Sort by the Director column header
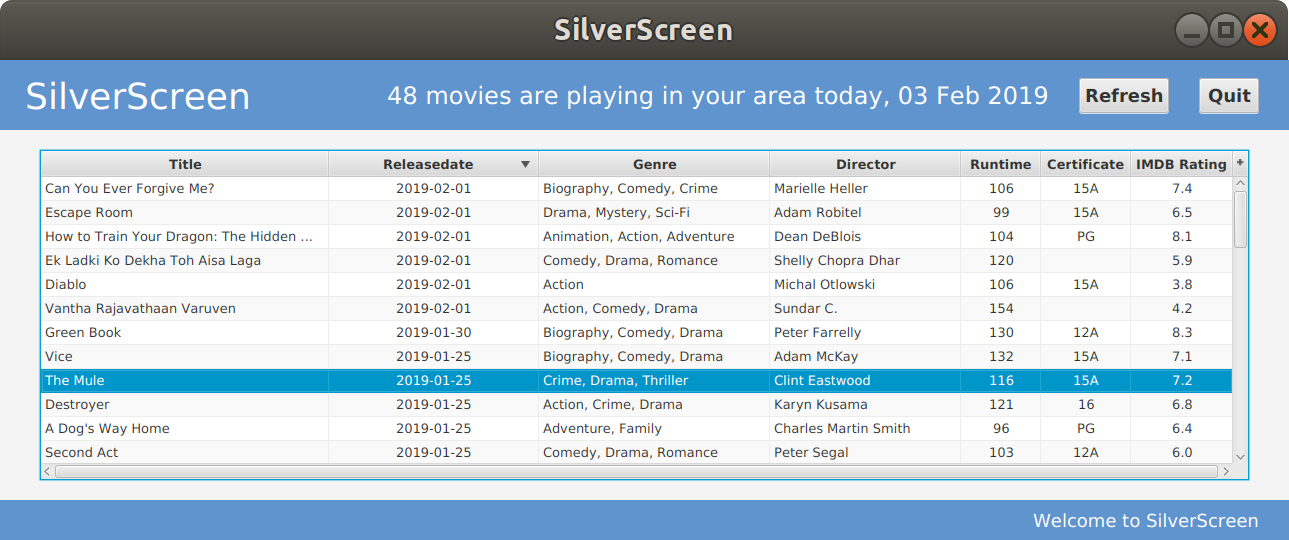 click(865, 164)
